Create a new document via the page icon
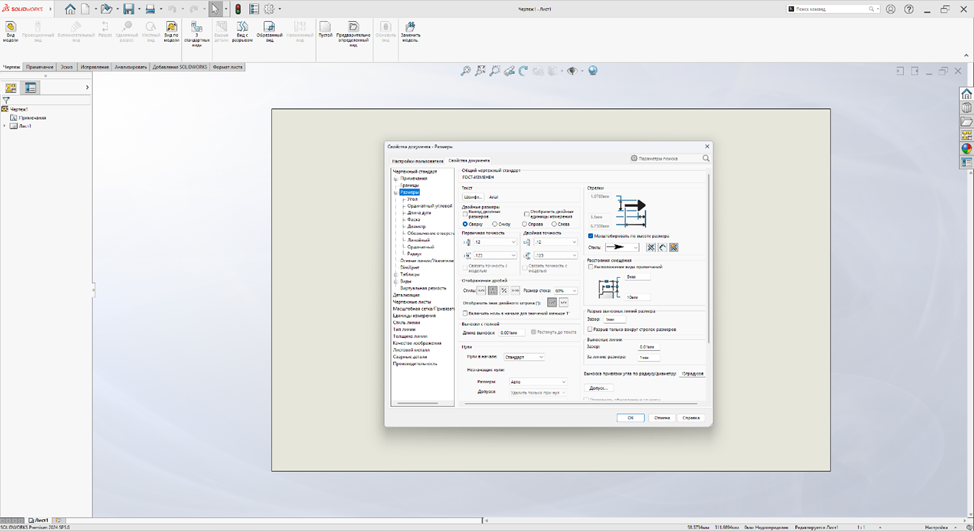The height and width of the screenshot is (531, 974). point(85,9)
